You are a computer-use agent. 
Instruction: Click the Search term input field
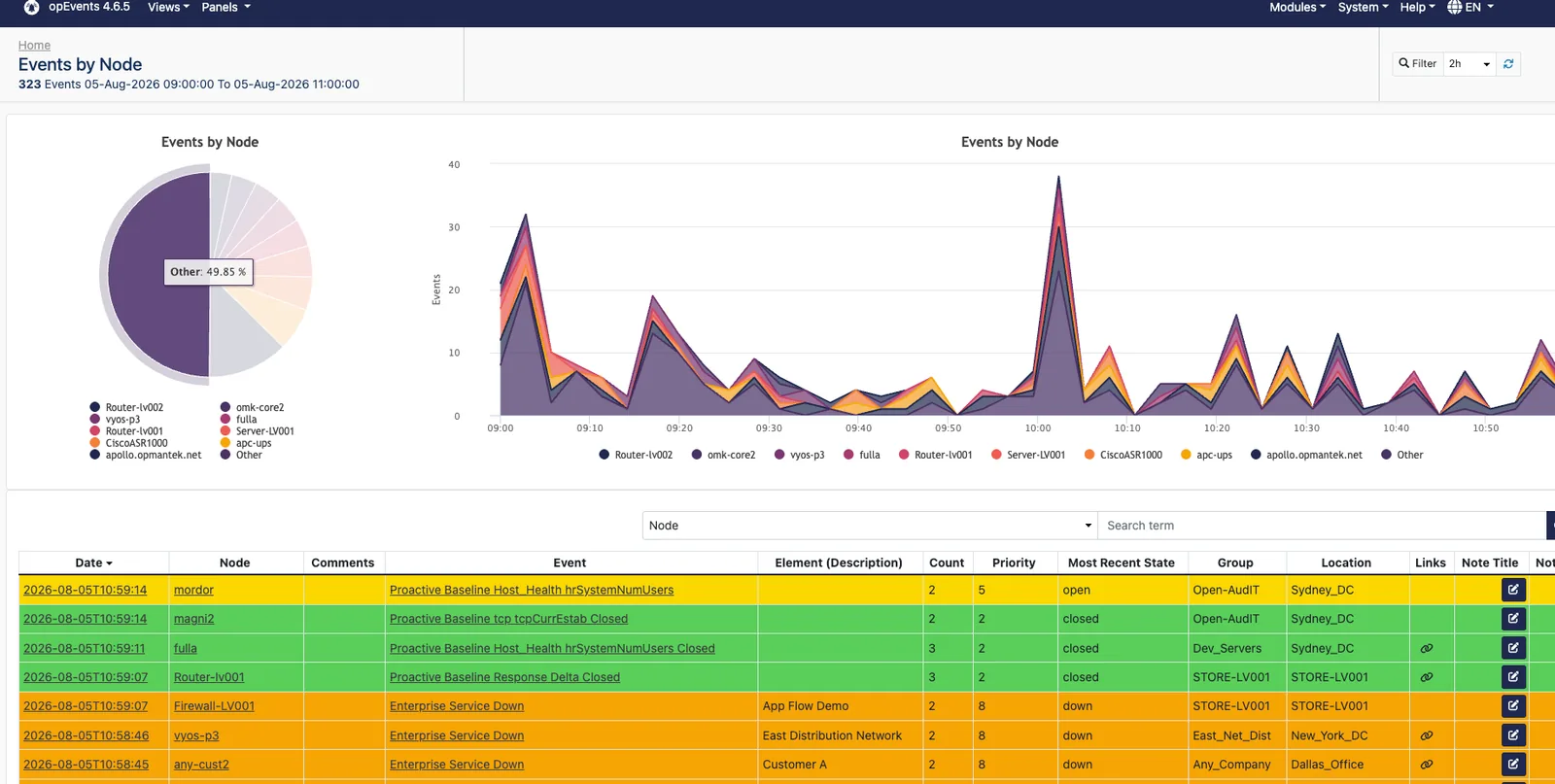click(1322, 526)
